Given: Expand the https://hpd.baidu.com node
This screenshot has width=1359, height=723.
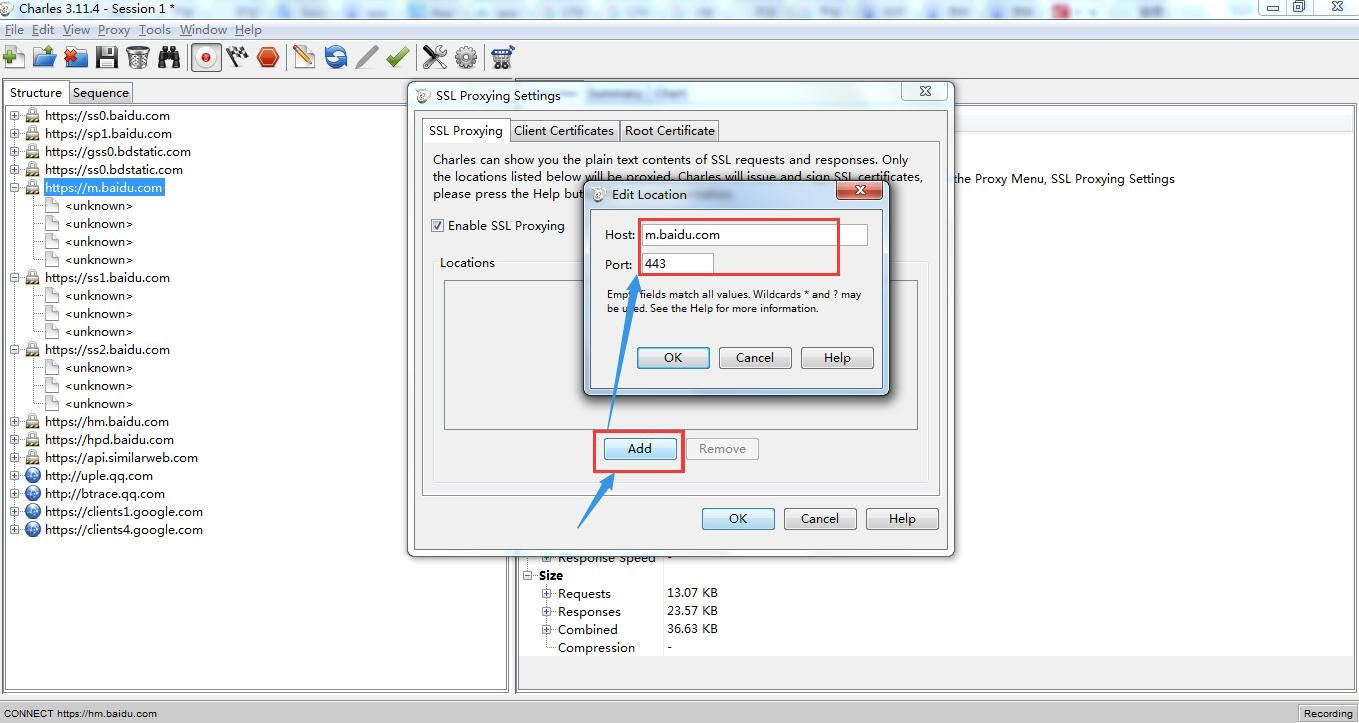Looking at the screenshot, I should click(15, 440).
